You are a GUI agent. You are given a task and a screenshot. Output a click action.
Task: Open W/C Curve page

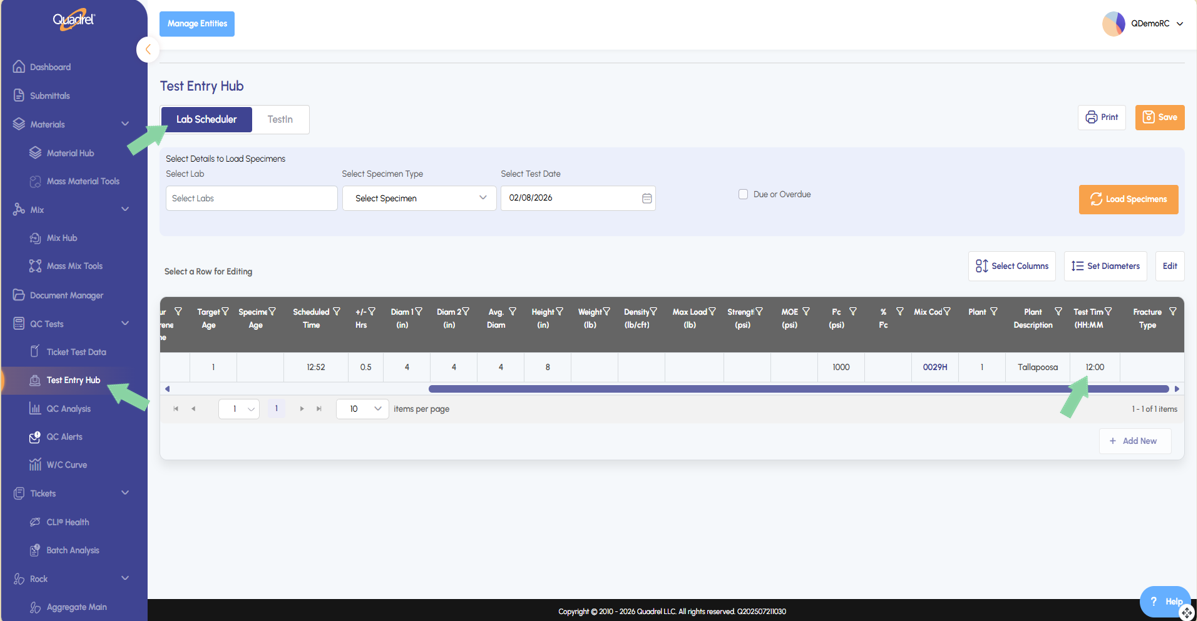(66, 464)
